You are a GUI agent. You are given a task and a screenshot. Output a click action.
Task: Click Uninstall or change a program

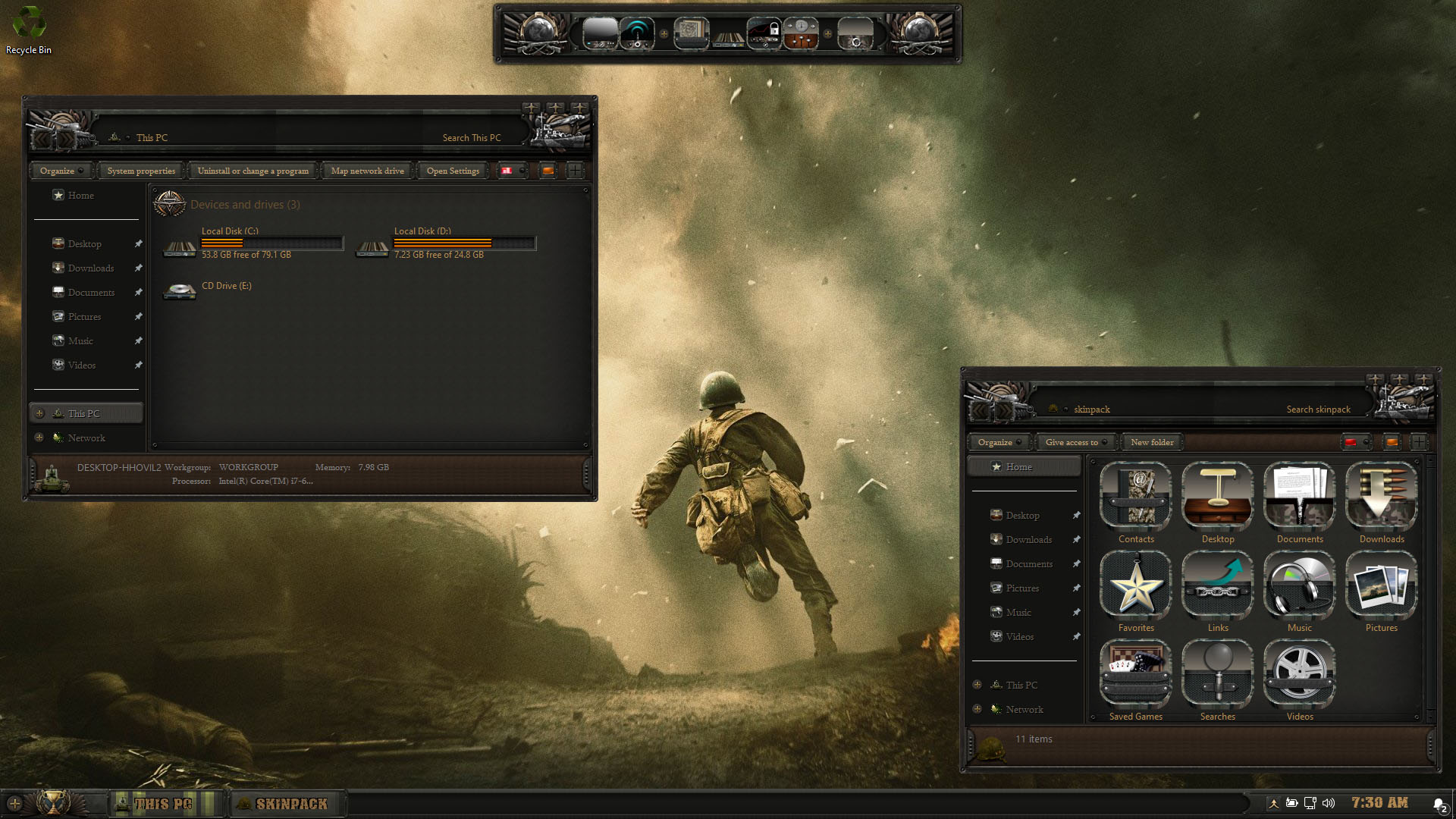pyautogui.click(x=253, y=171)
